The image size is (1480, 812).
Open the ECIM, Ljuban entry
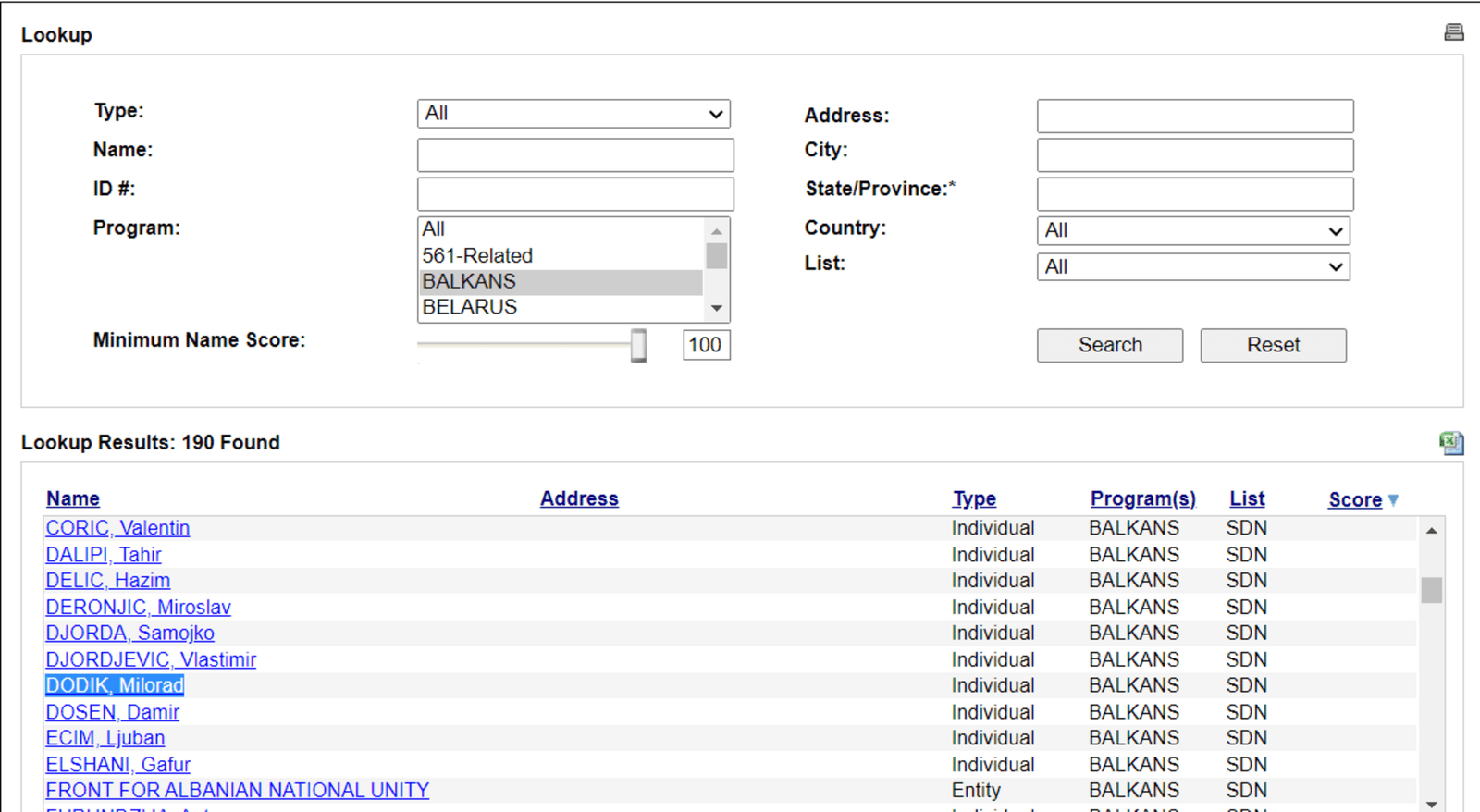[105, 739]
